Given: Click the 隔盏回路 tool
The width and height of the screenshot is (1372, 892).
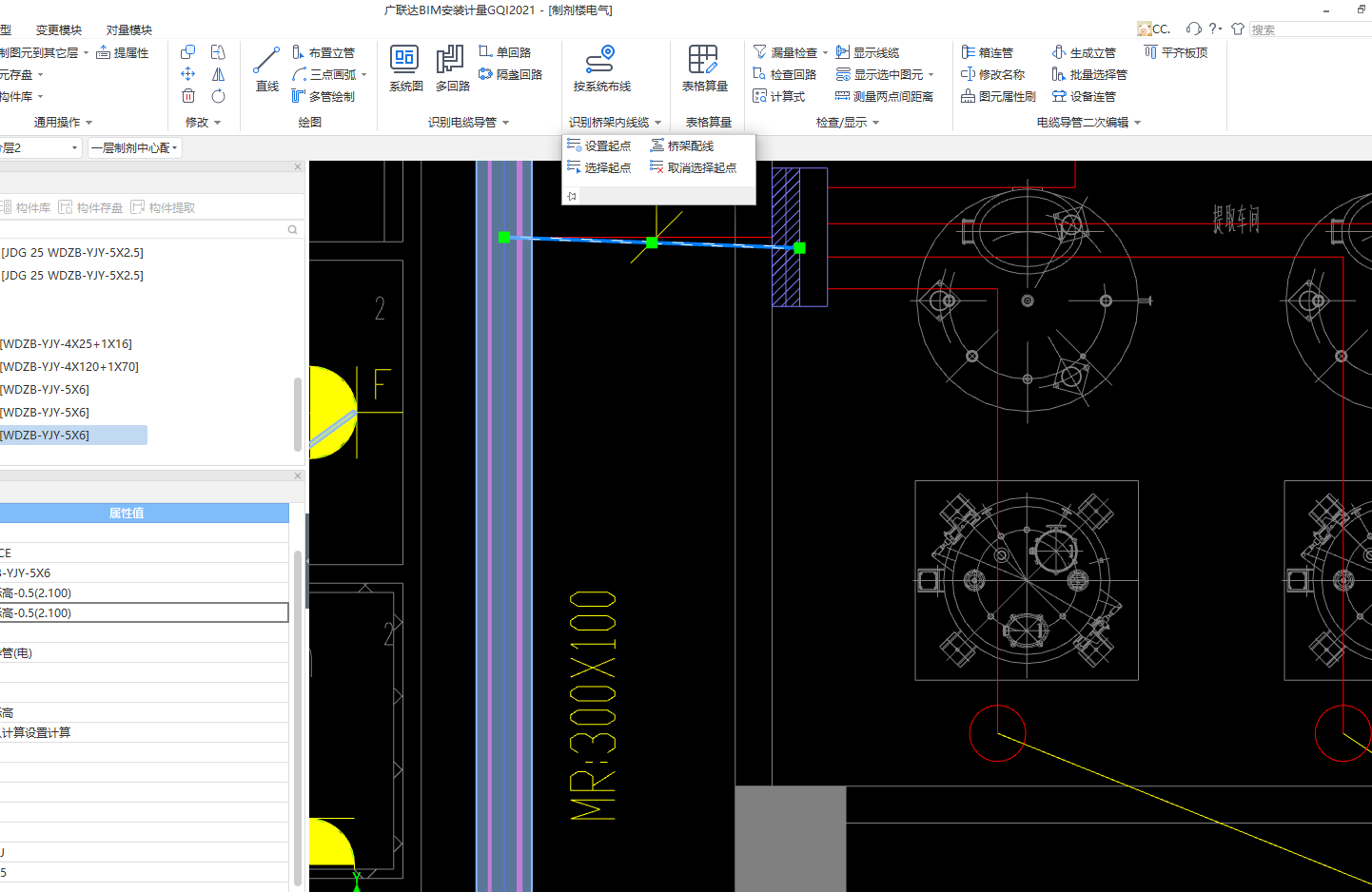Looking at the screenshot, I should (x=510, y=74).
